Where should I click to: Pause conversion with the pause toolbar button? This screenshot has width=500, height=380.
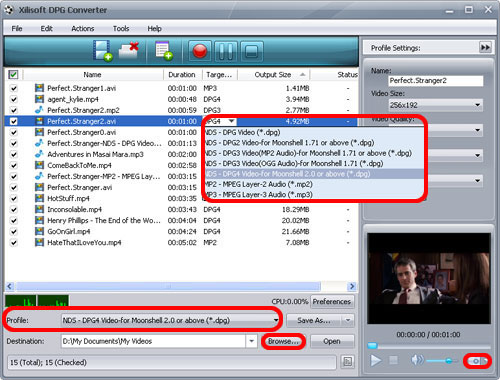pyautogui.click(x=226, y=51)
